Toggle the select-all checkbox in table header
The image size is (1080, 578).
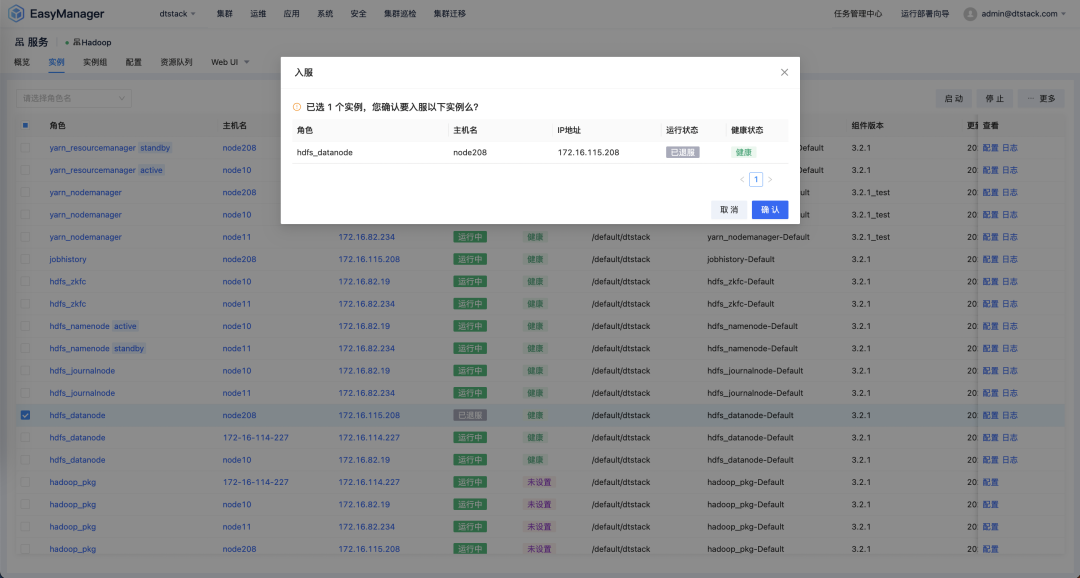point(26,125)
